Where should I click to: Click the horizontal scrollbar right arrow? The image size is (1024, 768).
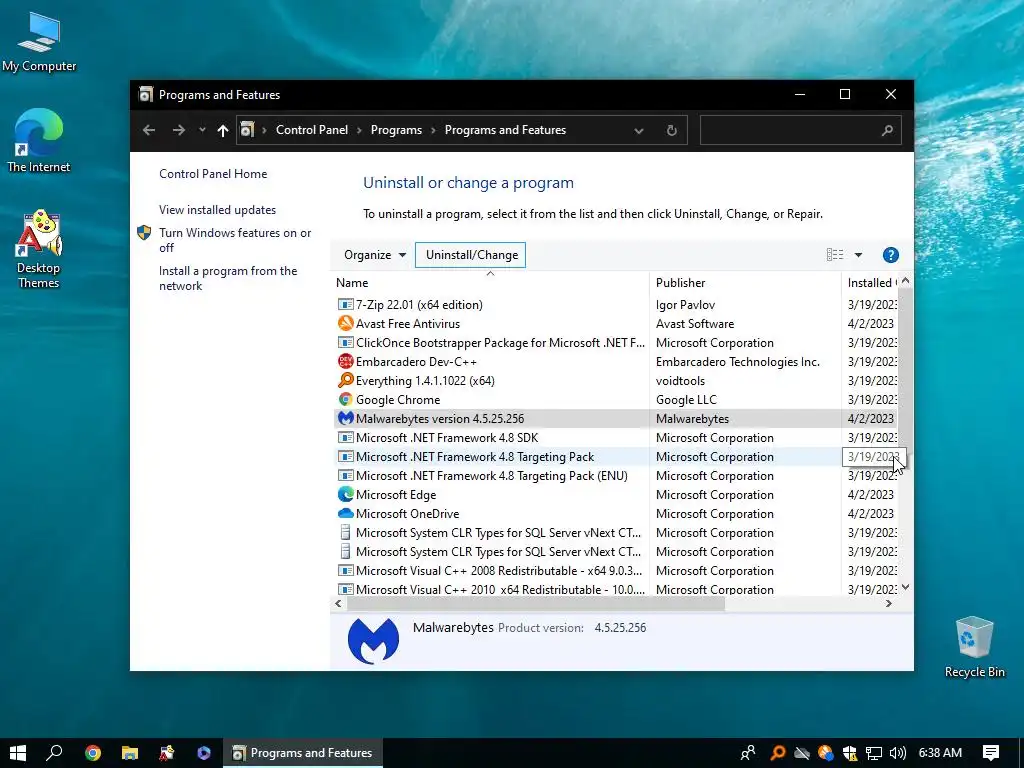click(888, 603)
